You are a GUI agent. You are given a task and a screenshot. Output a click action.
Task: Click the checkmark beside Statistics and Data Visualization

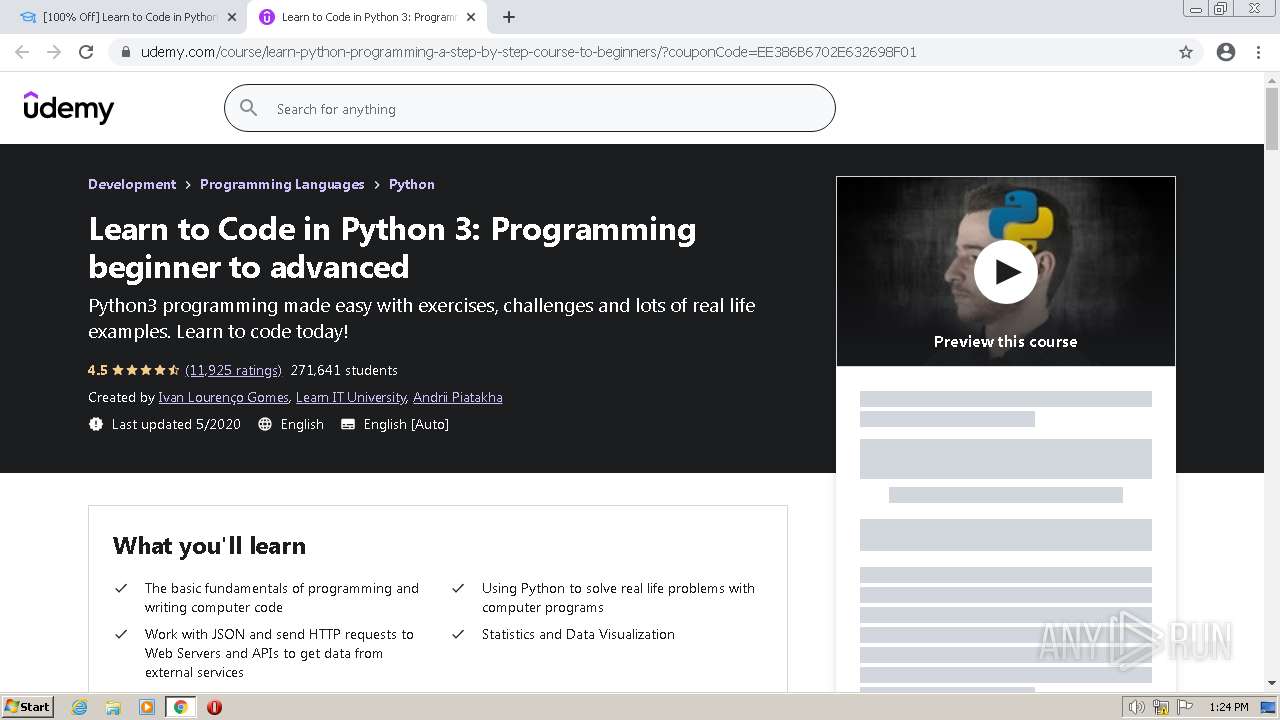[x=458, y=634]
